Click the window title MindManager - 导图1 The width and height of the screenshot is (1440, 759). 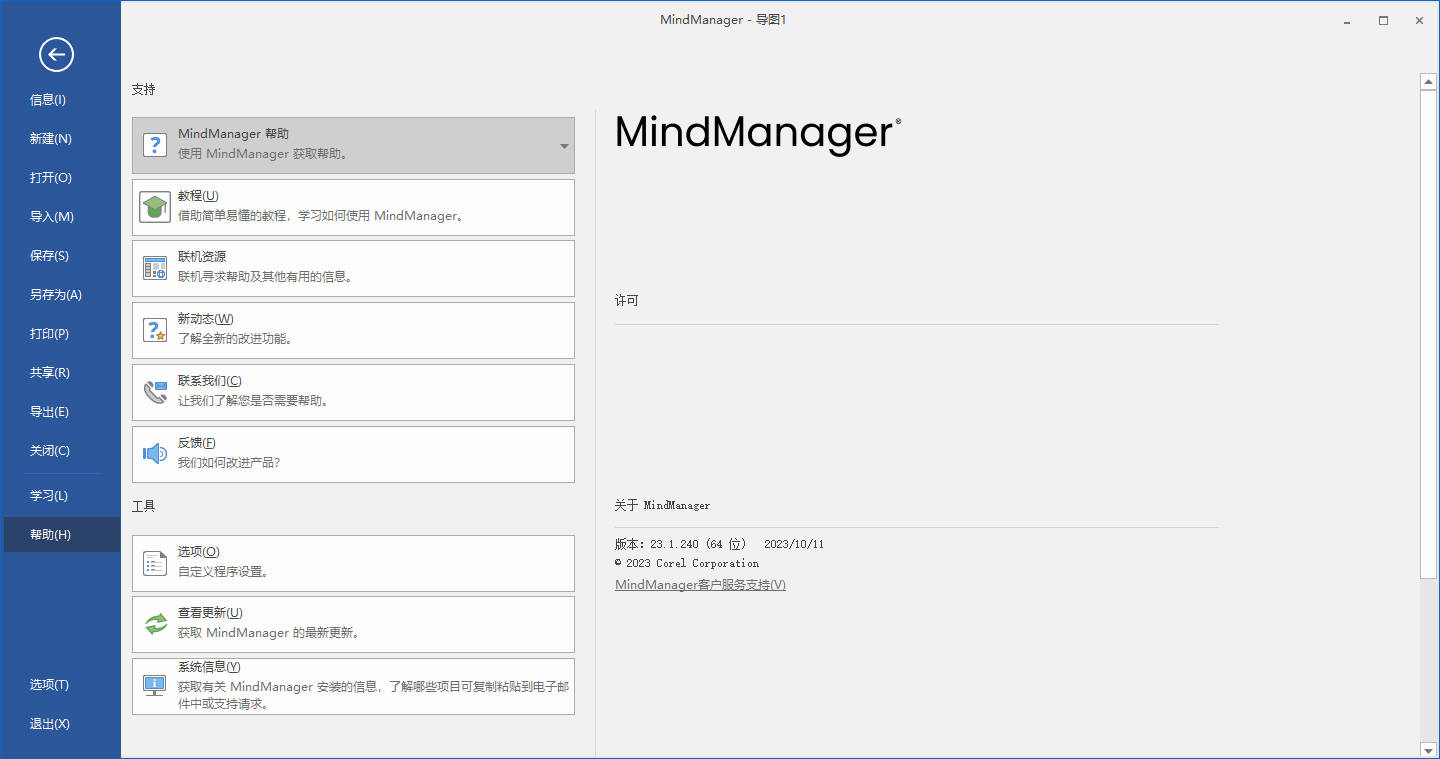click(x=724, y=20)
